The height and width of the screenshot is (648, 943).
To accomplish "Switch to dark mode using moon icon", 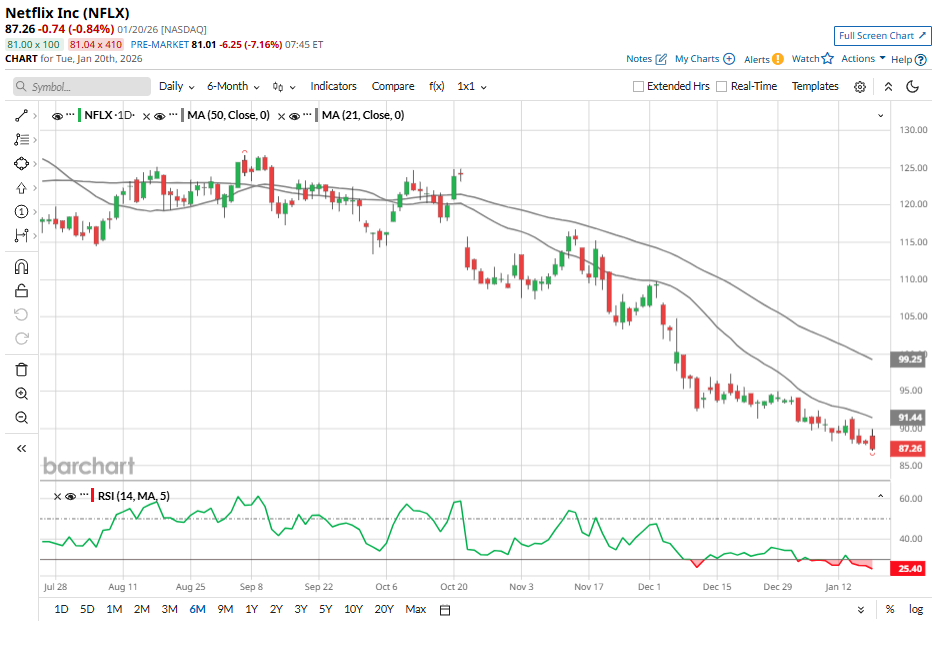I will [912, 87].
